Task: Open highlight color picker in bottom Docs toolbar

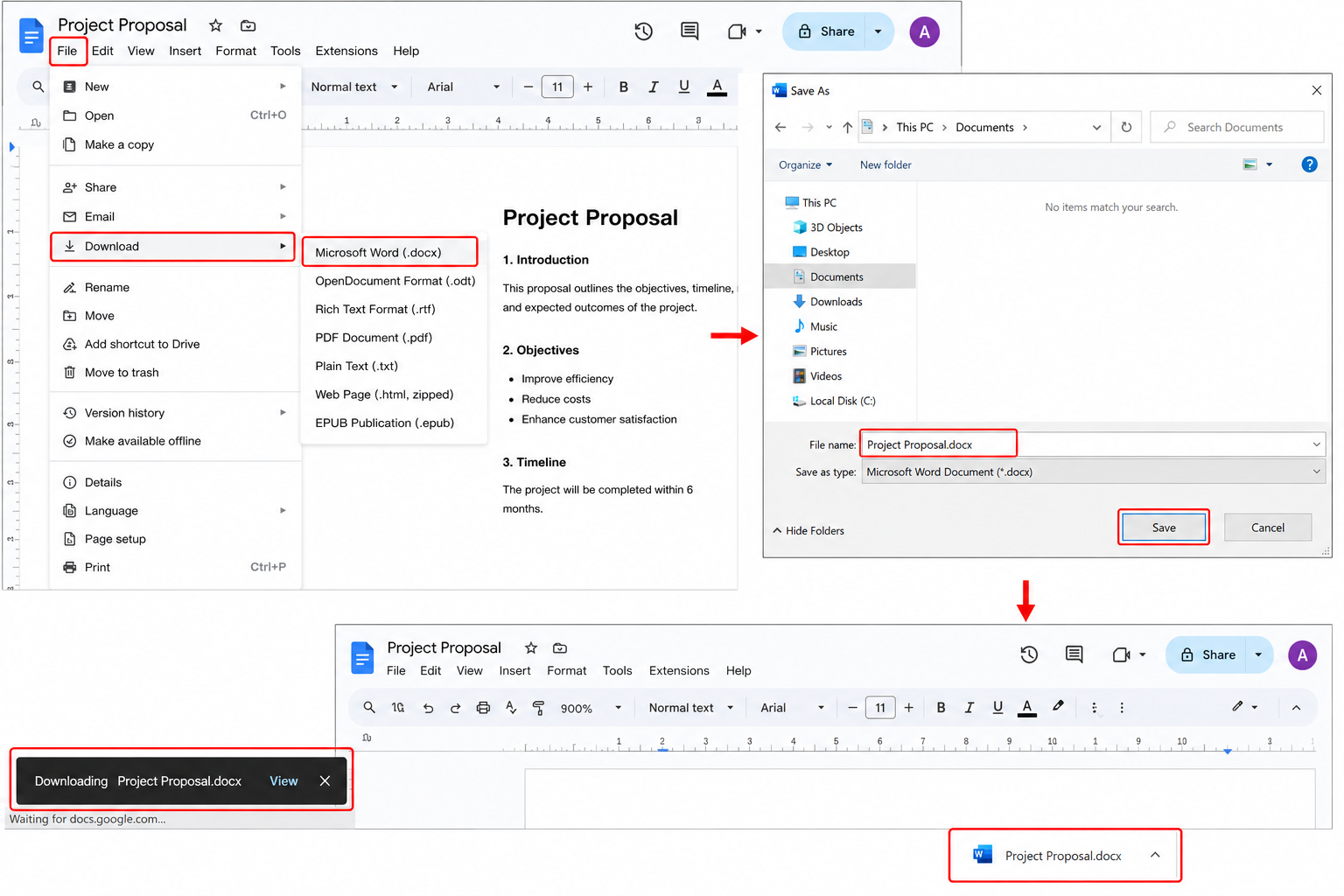Action: pyautogui.click(x=1058, y=707)
